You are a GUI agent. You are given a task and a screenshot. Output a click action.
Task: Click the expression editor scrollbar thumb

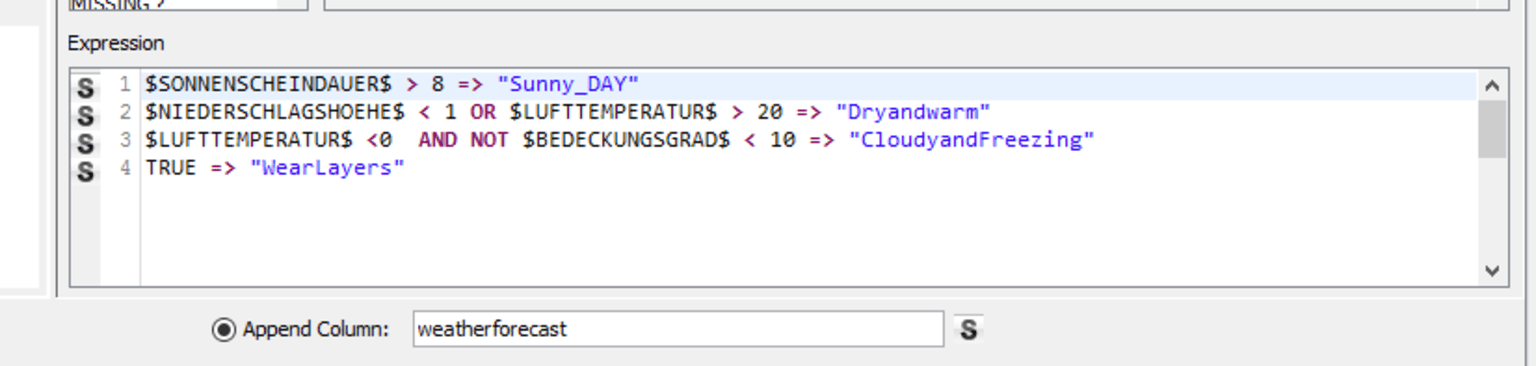tap(1492, 129)
